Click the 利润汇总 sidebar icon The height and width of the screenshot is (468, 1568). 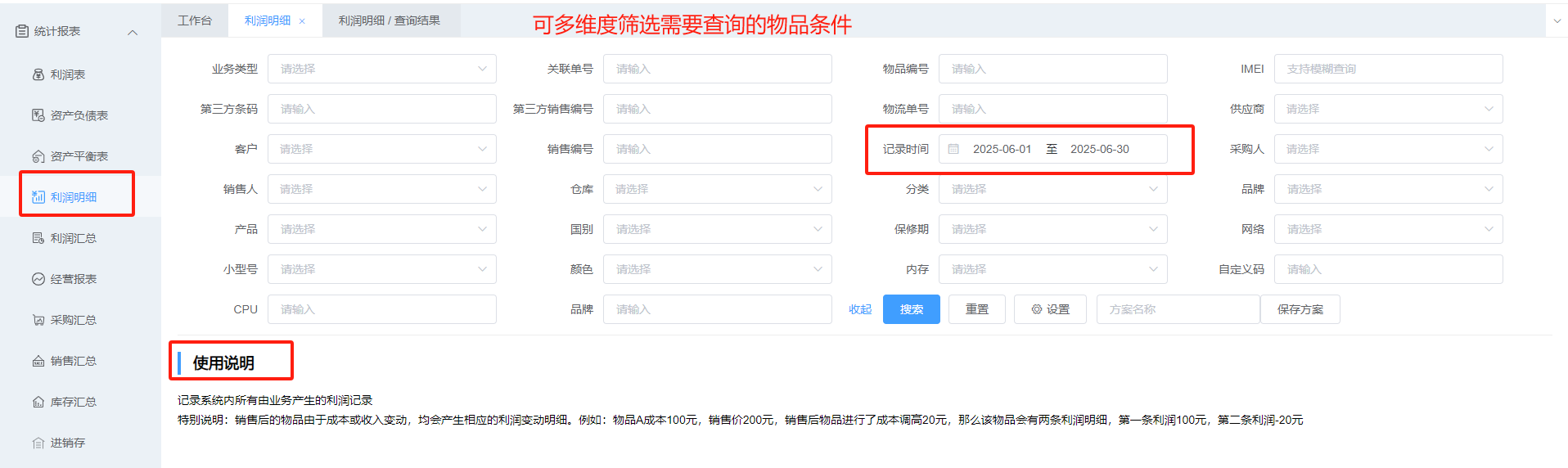38,238
